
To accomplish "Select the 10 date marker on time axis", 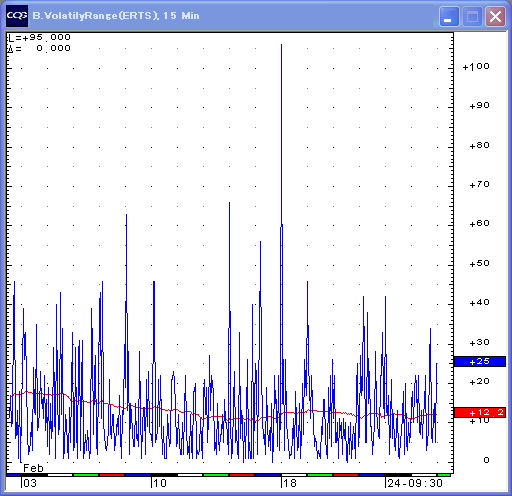I will click(159, 483).
